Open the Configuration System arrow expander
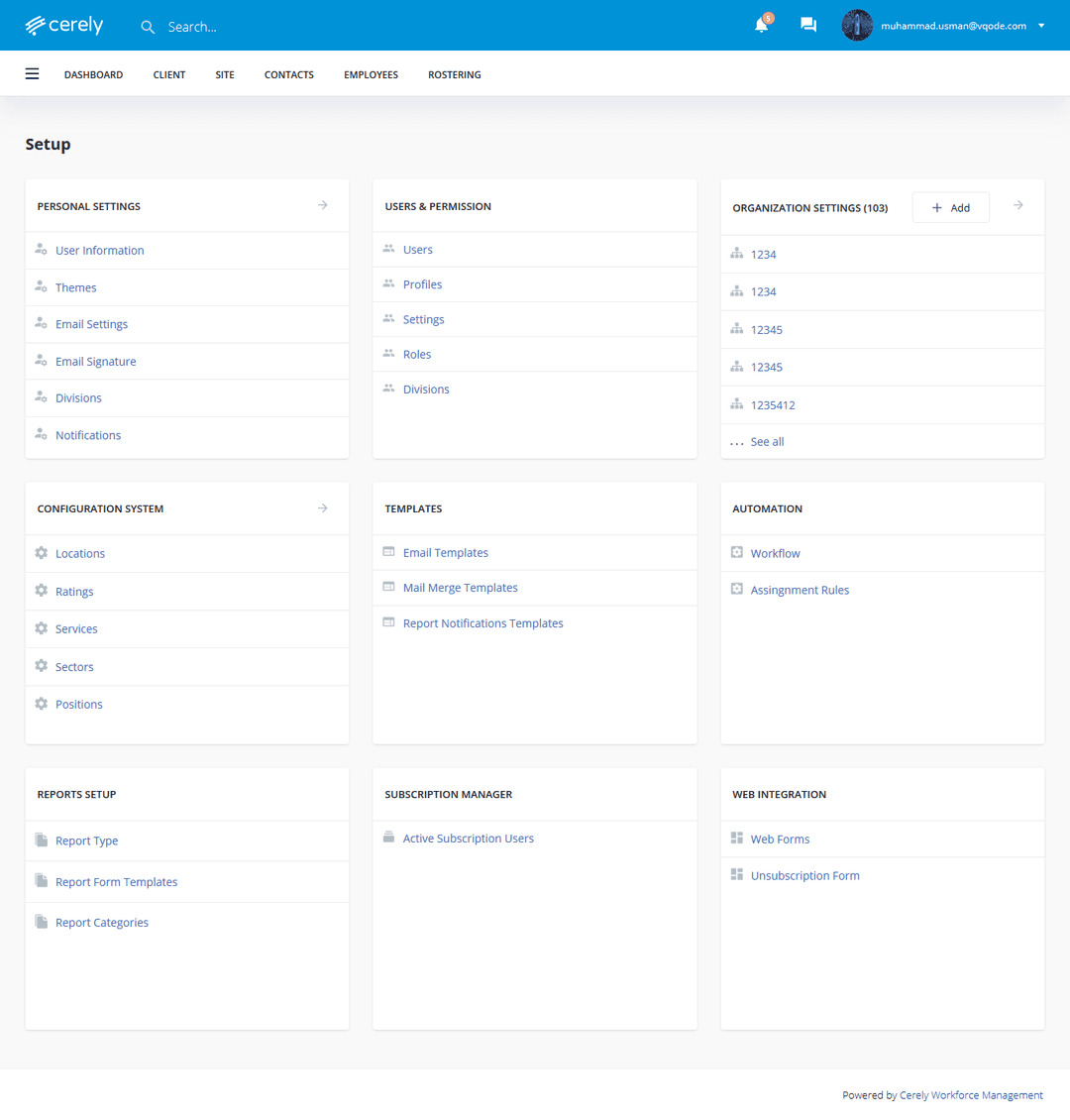Viewport: 1070px width, 1120px height. pyautogui.click(x=323, y=507)
